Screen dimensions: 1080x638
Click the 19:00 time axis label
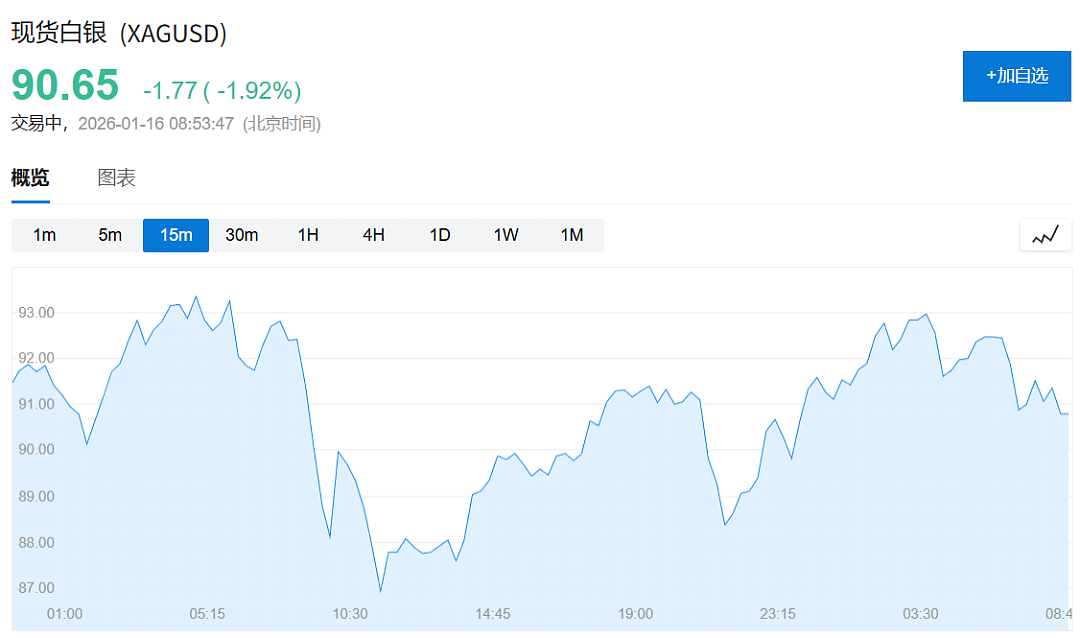[x=635, y=613]
